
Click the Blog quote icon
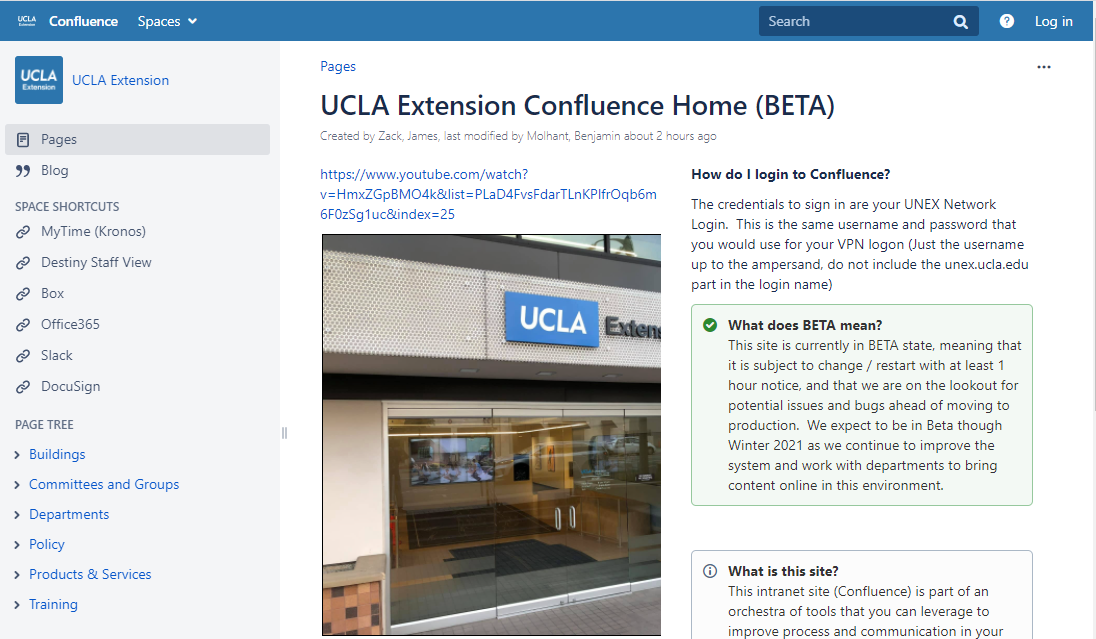(23, 171)
